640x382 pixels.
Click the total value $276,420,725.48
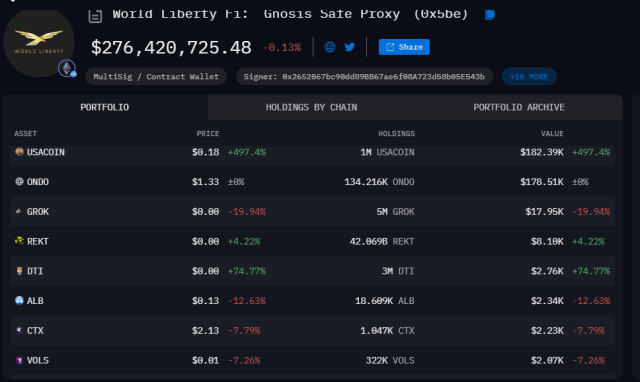point(171,47)
